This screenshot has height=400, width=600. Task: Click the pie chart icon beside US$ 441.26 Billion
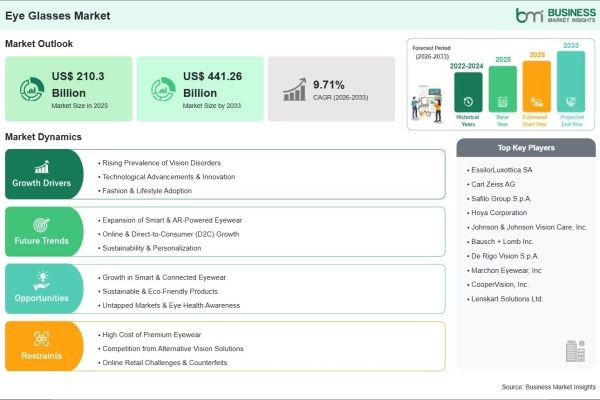(x=163, y=89)
